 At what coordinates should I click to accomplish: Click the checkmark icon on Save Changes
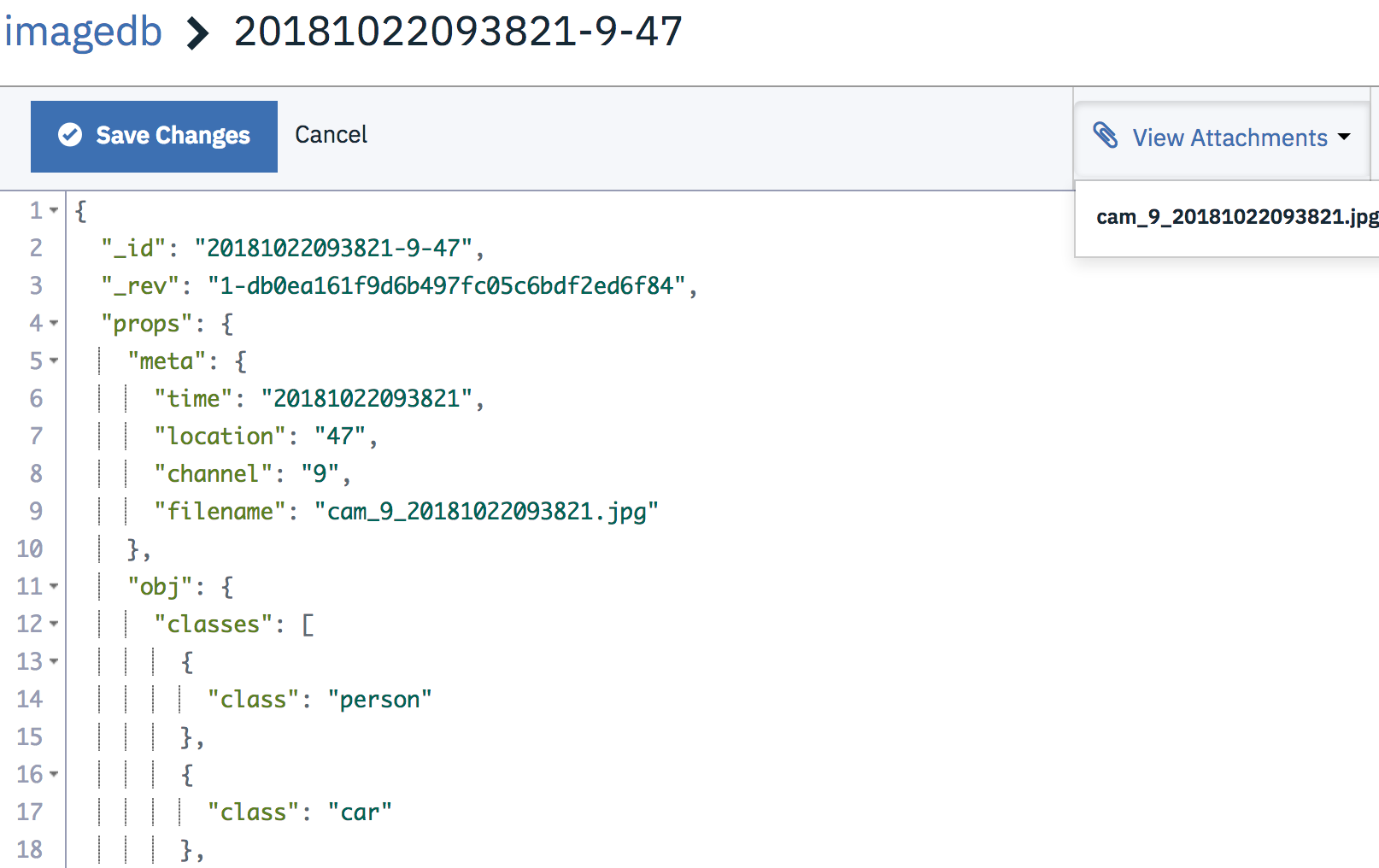pos(70,135)
